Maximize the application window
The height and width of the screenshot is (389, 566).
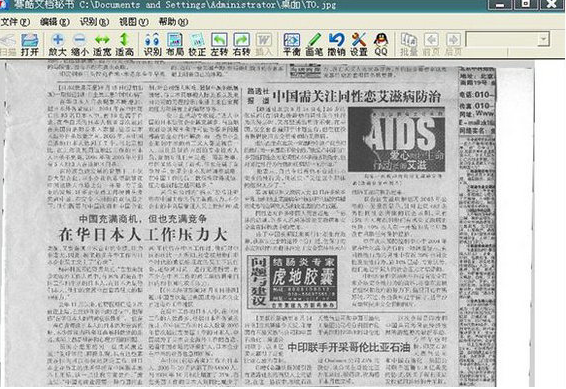coord(526,4)
